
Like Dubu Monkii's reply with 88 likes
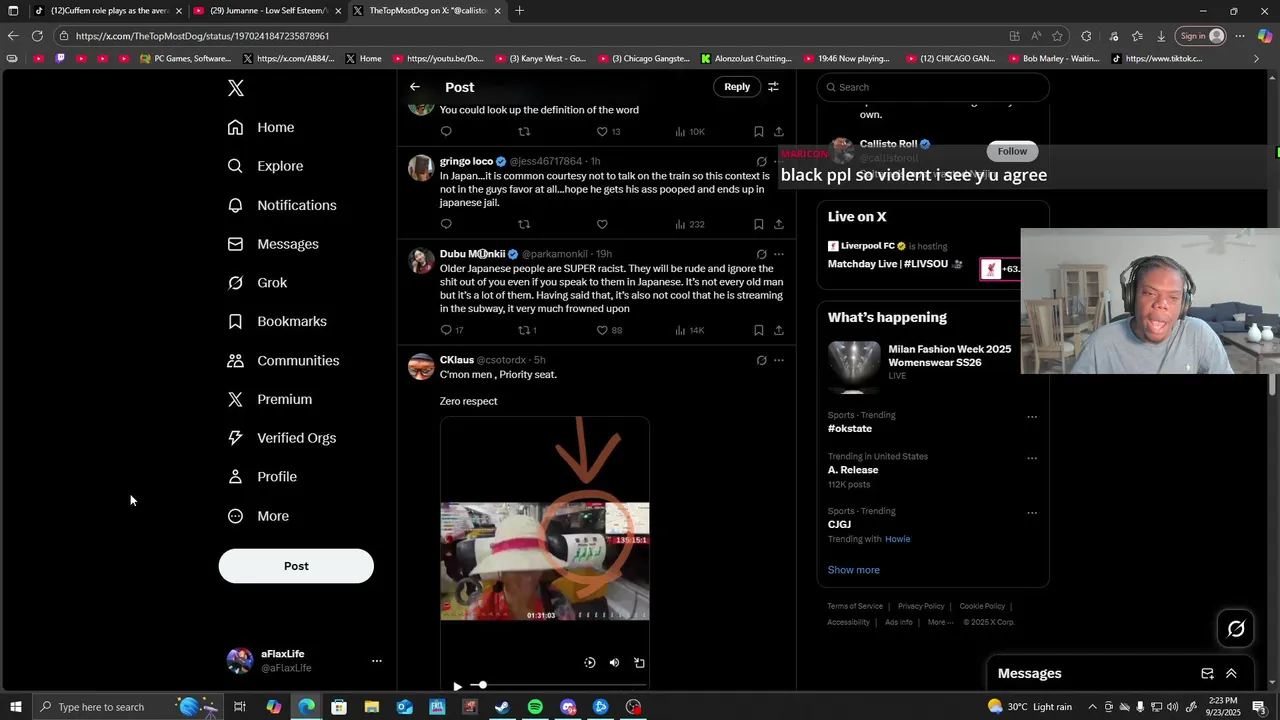(602, 330)
